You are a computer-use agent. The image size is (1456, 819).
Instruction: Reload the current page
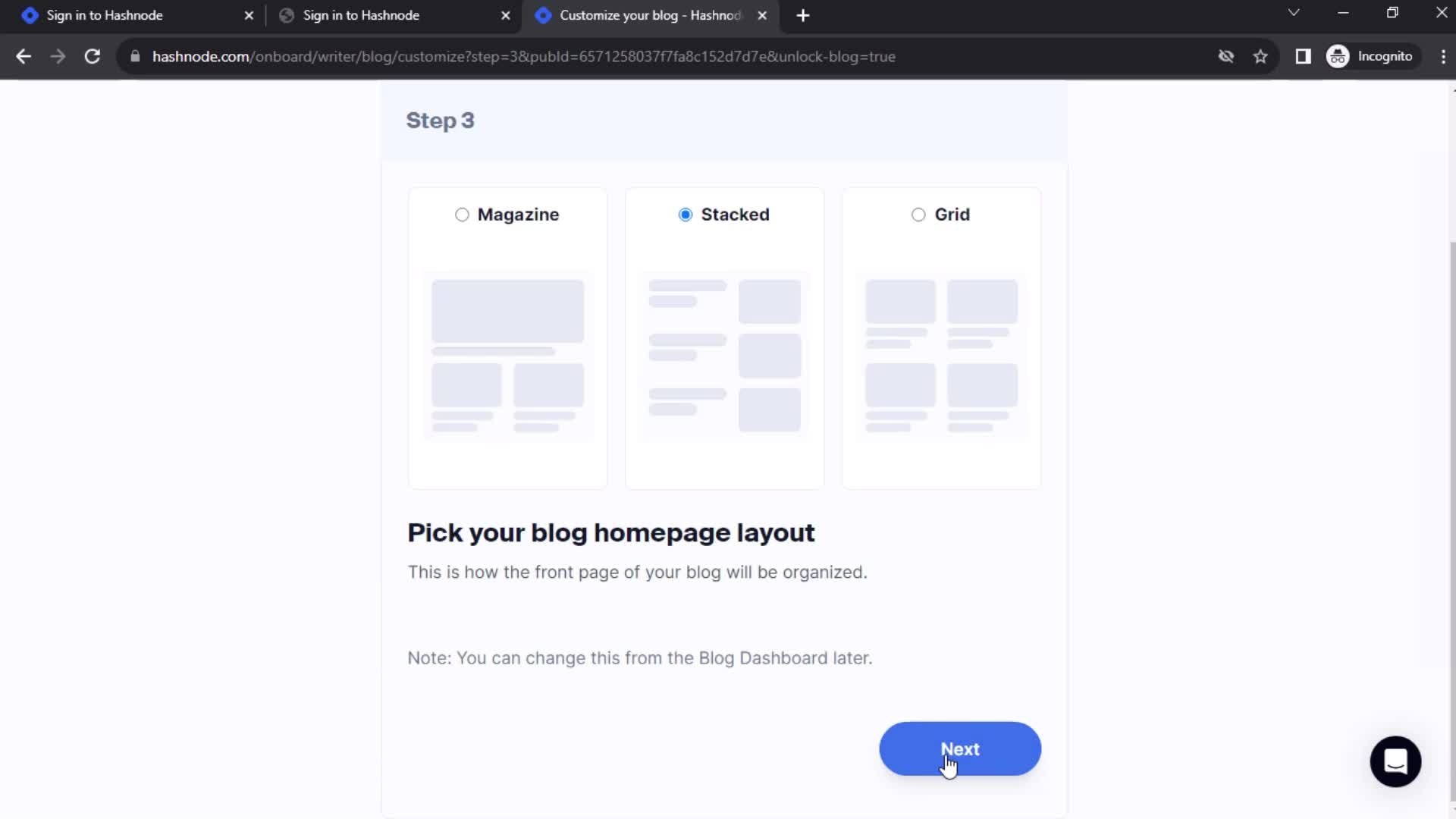pyautogui.click(x=91, y=56)
